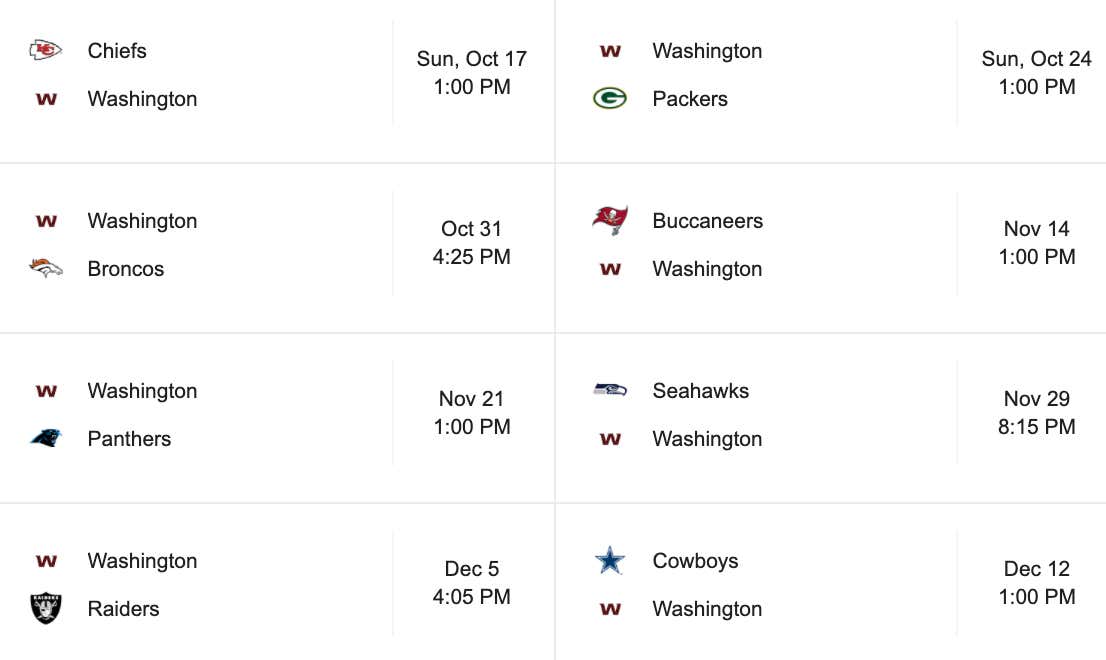1106x660 pixels.
Task: Open the Nov 21 Panthers game time
Action: tap(472, 412)
